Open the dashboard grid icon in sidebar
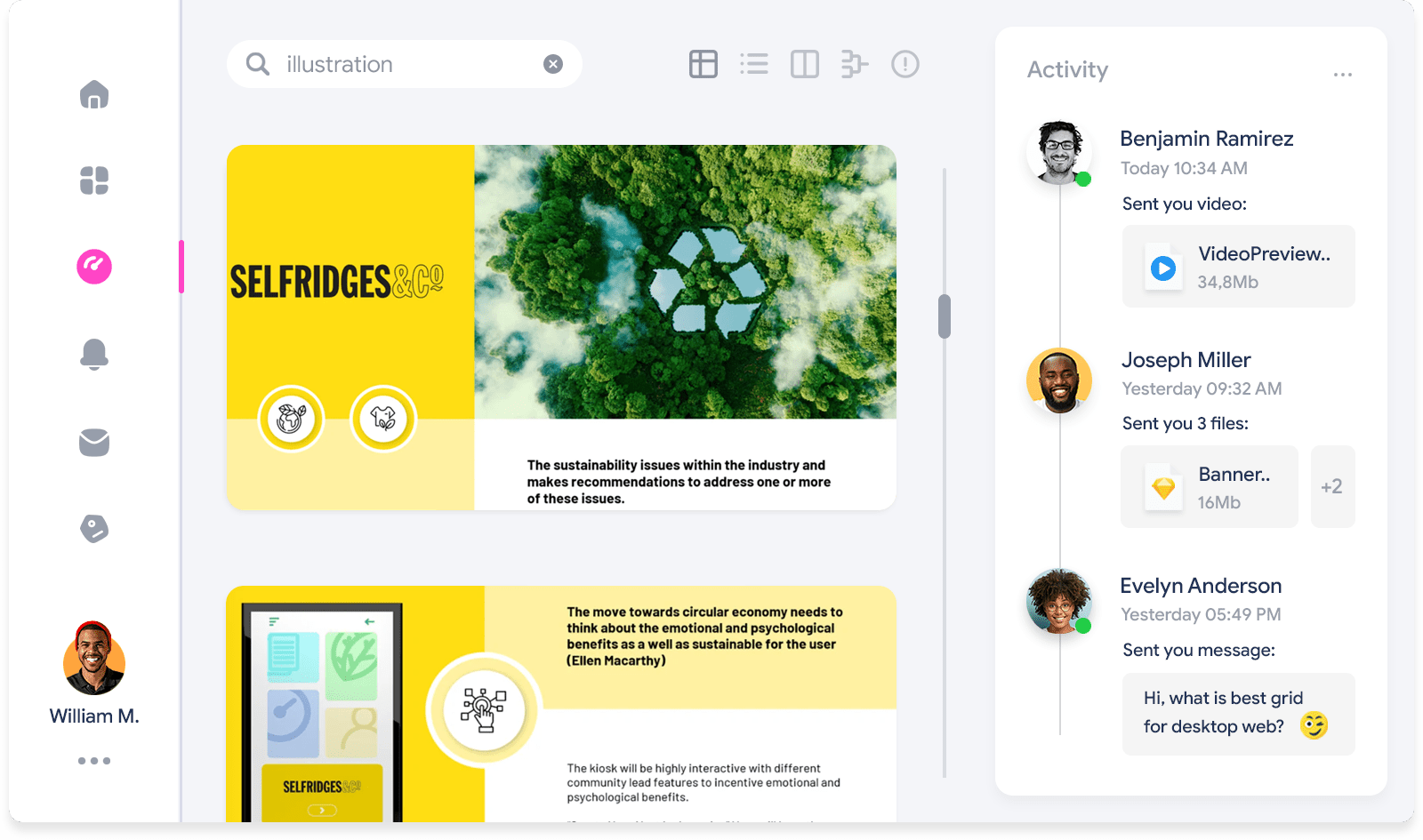The height and width of the screenshot is (840, 1423). tap(94, 180)
